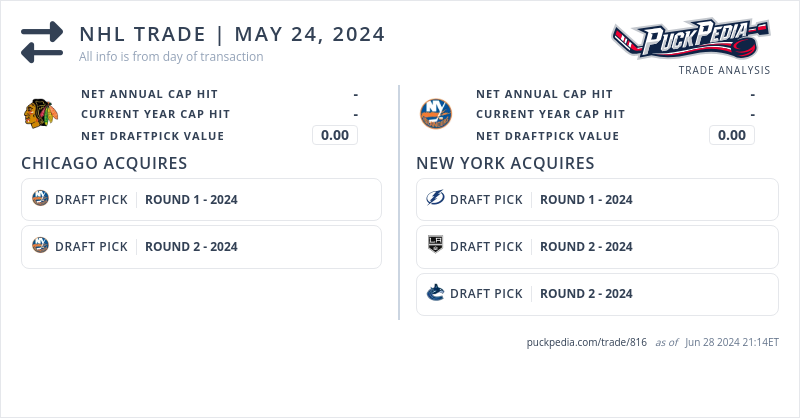Click the New York Islanders team logo

436,114
